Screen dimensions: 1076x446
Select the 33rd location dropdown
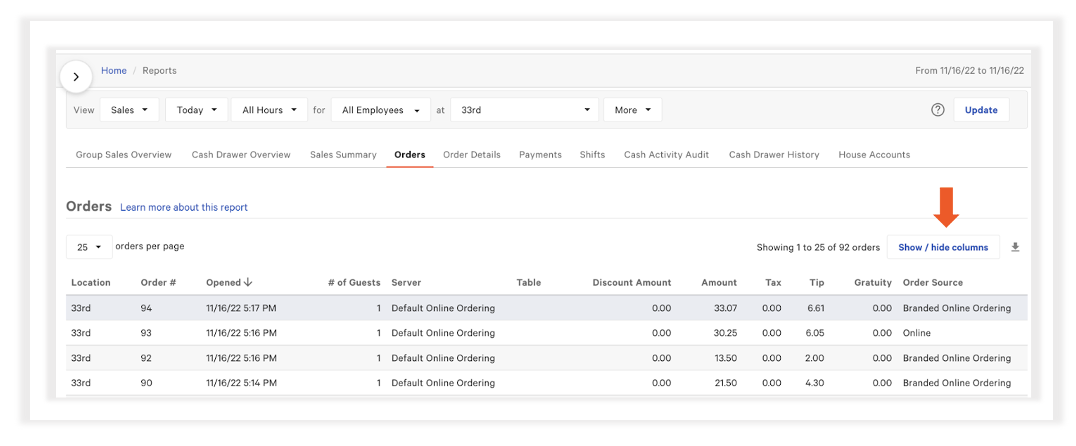click(525, 110)
